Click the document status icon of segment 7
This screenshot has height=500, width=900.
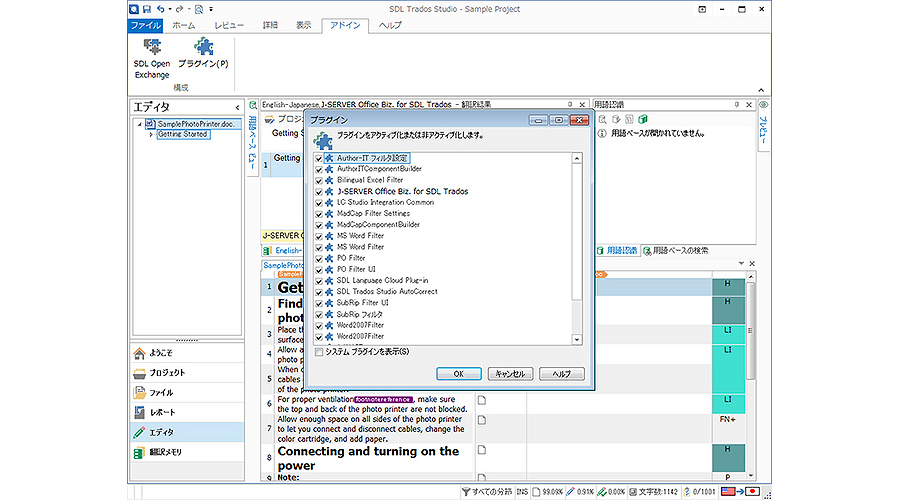(x=482, y=420)
